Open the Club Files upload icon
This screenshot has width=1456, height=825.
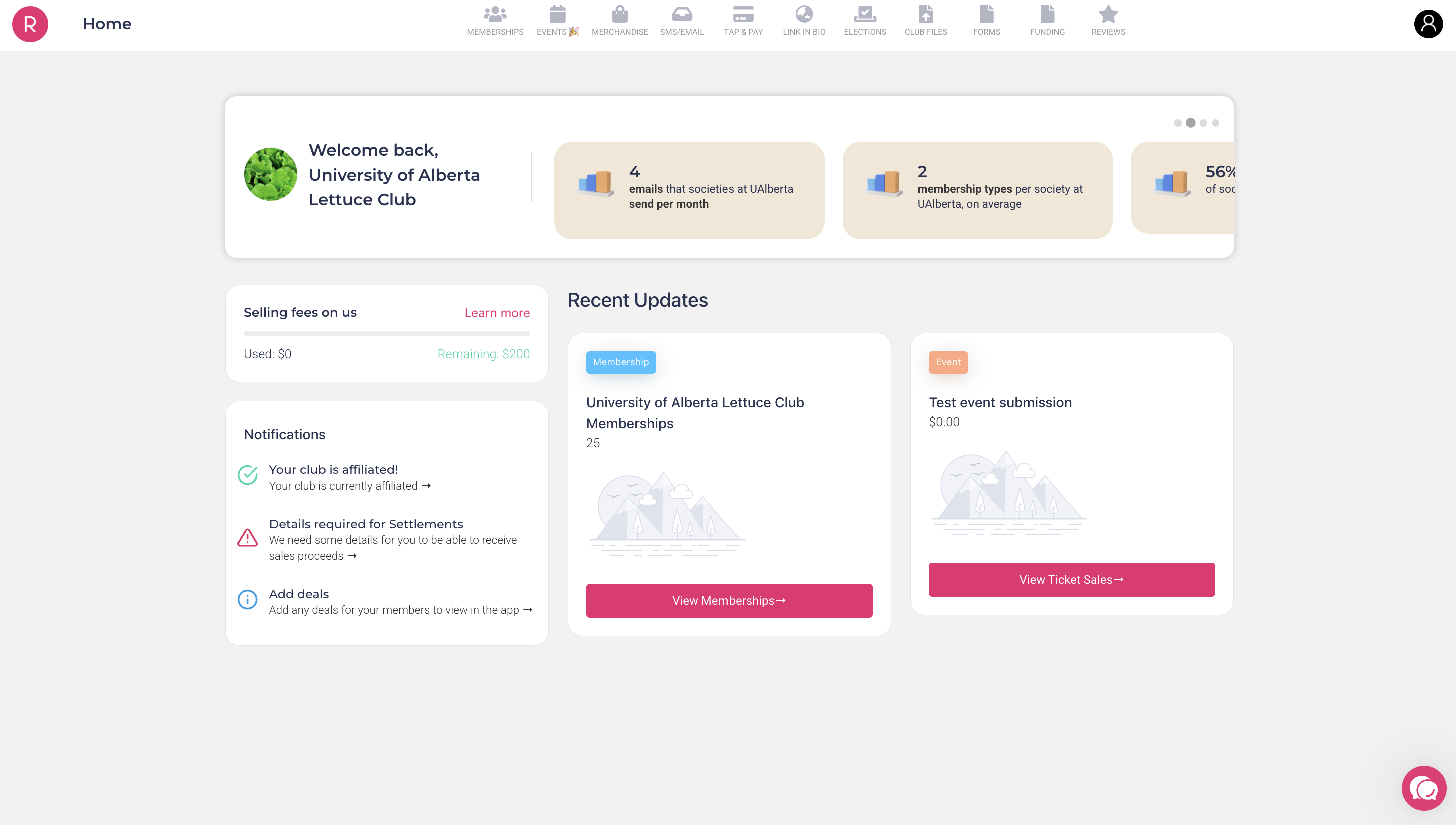pyautogui.click(x=925, y=14)
